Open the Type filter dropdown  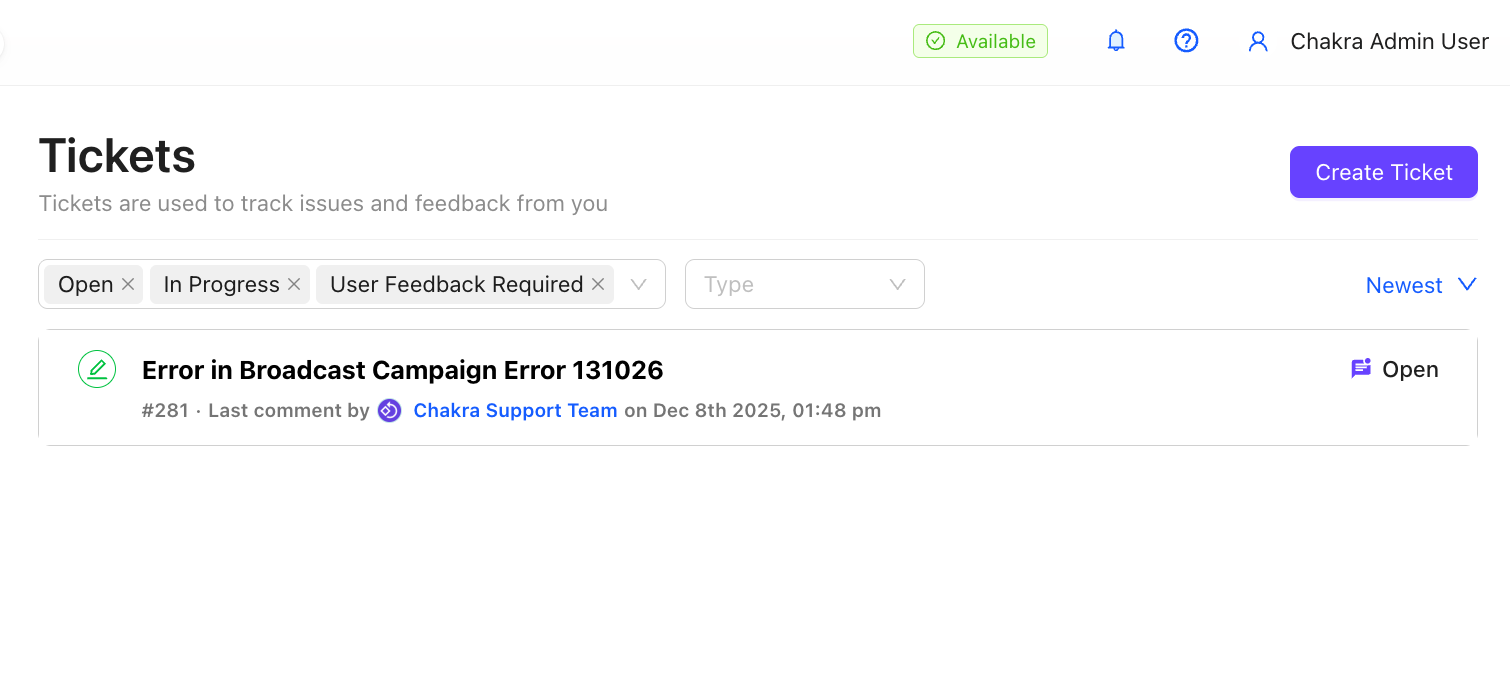click(x=804, y=284)
